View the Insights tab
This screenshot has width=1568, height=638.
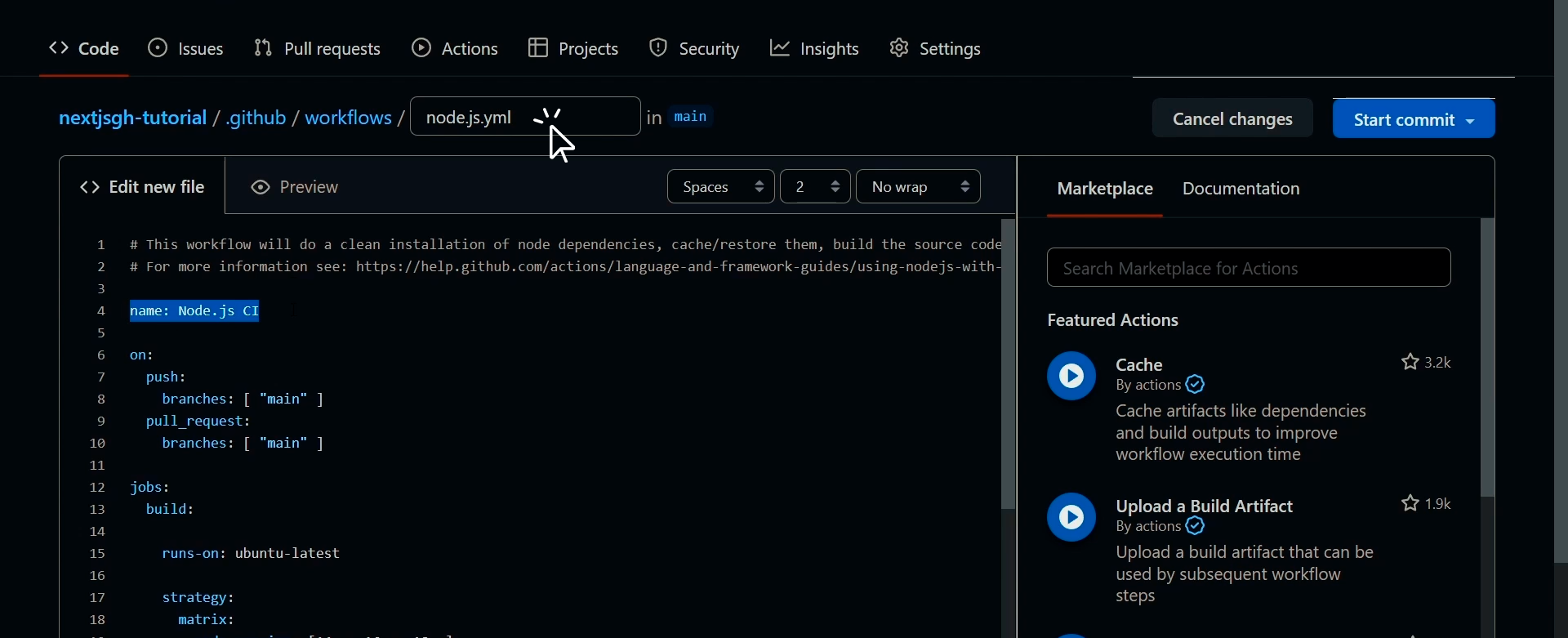tap(814, 49)
